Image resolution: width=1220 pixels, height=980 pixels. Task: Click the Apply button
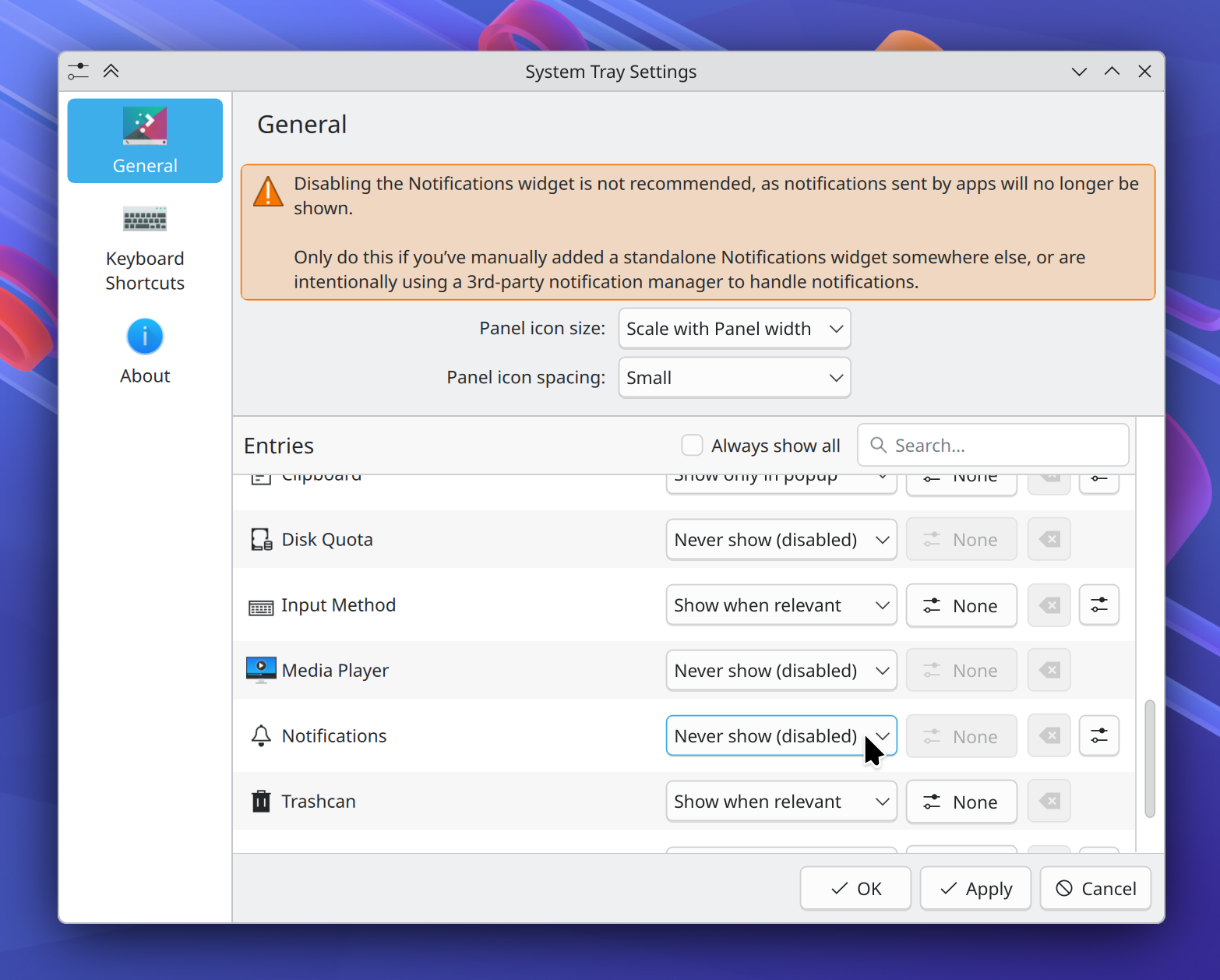click(975, 888)
